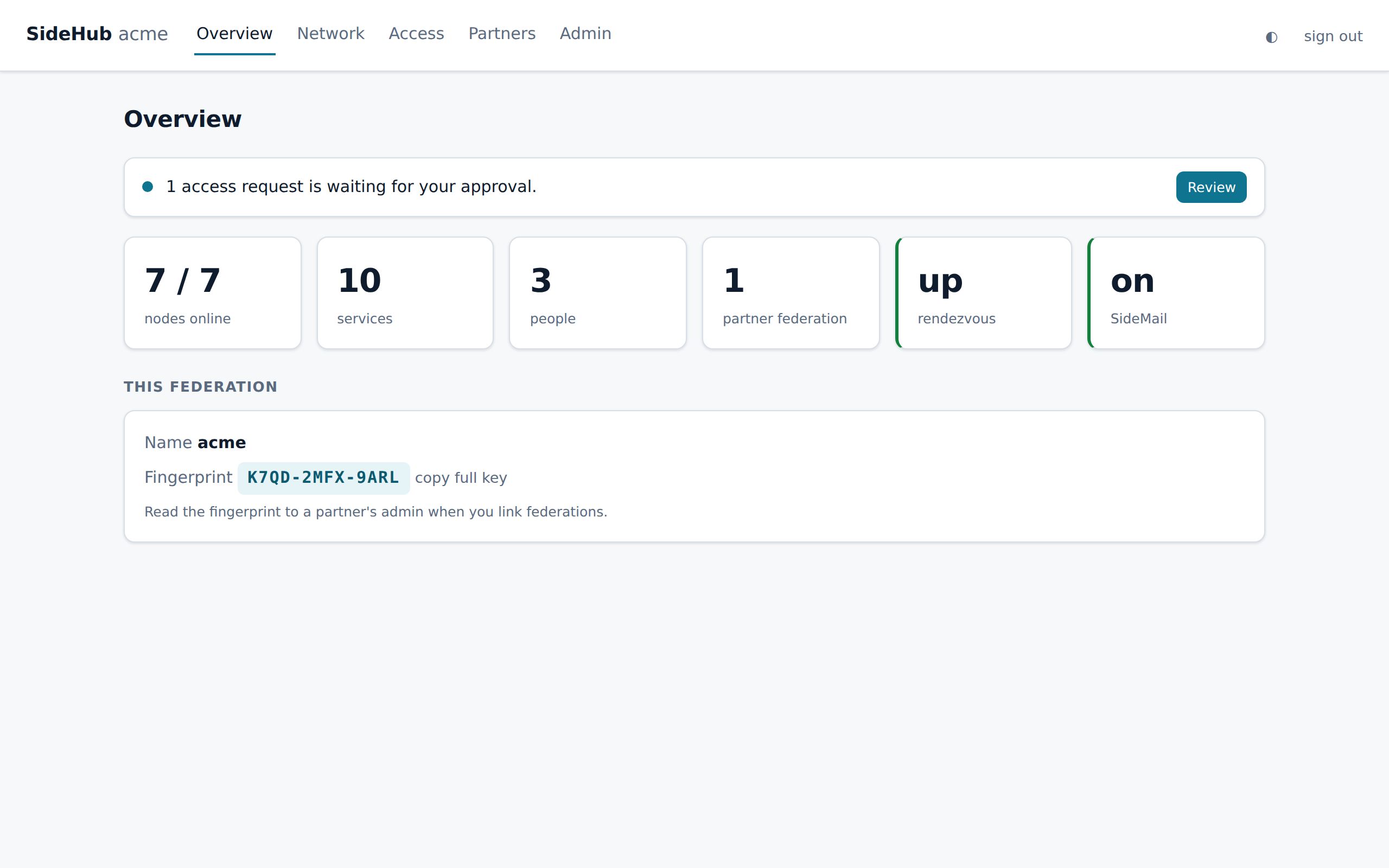
Task: Switch to the Network tab
Action: point(330,34)
